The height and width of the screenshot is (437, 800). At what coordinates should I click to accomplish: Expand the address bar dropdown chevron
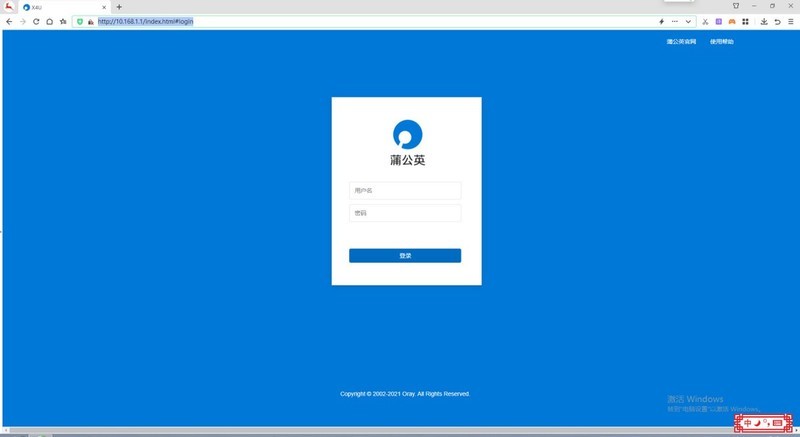coord(688,21)
